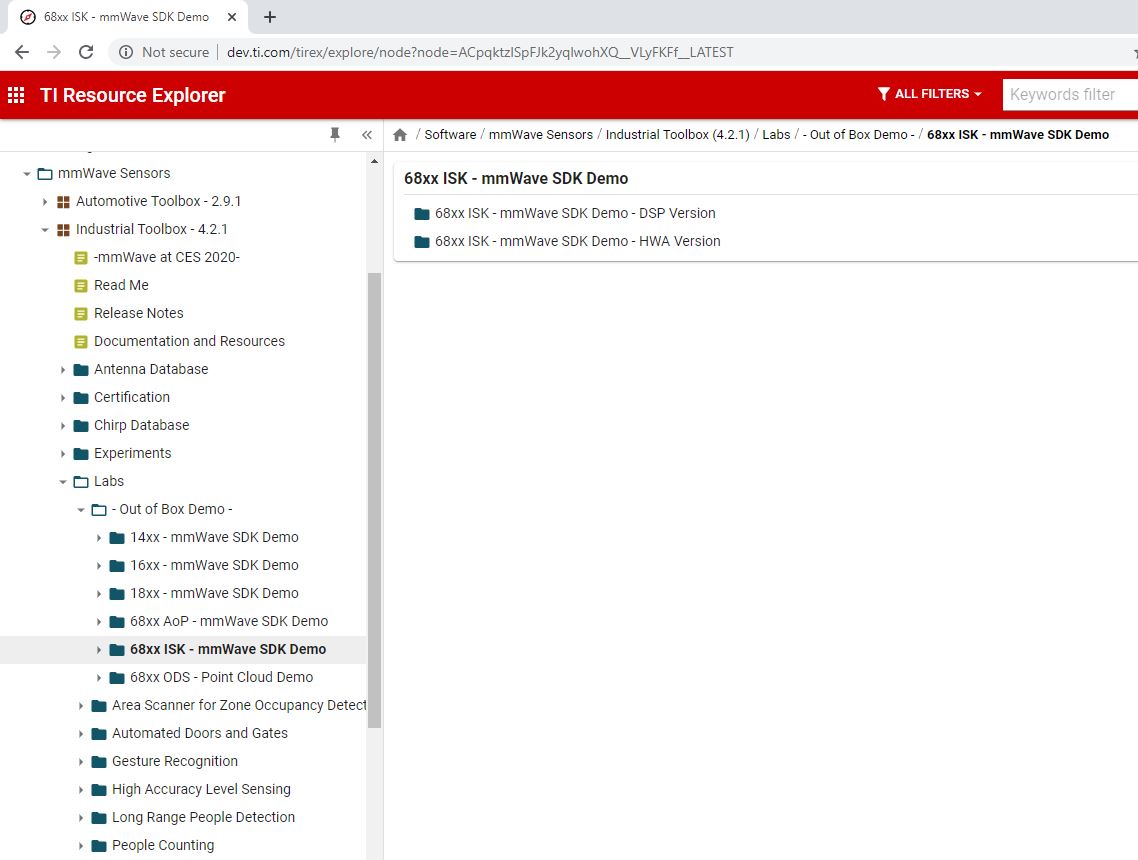Viewport: 1138px width, 860px height.
Task: Select Documentation and Resources item
Action: pyautogui.click(x=189, y=341)
